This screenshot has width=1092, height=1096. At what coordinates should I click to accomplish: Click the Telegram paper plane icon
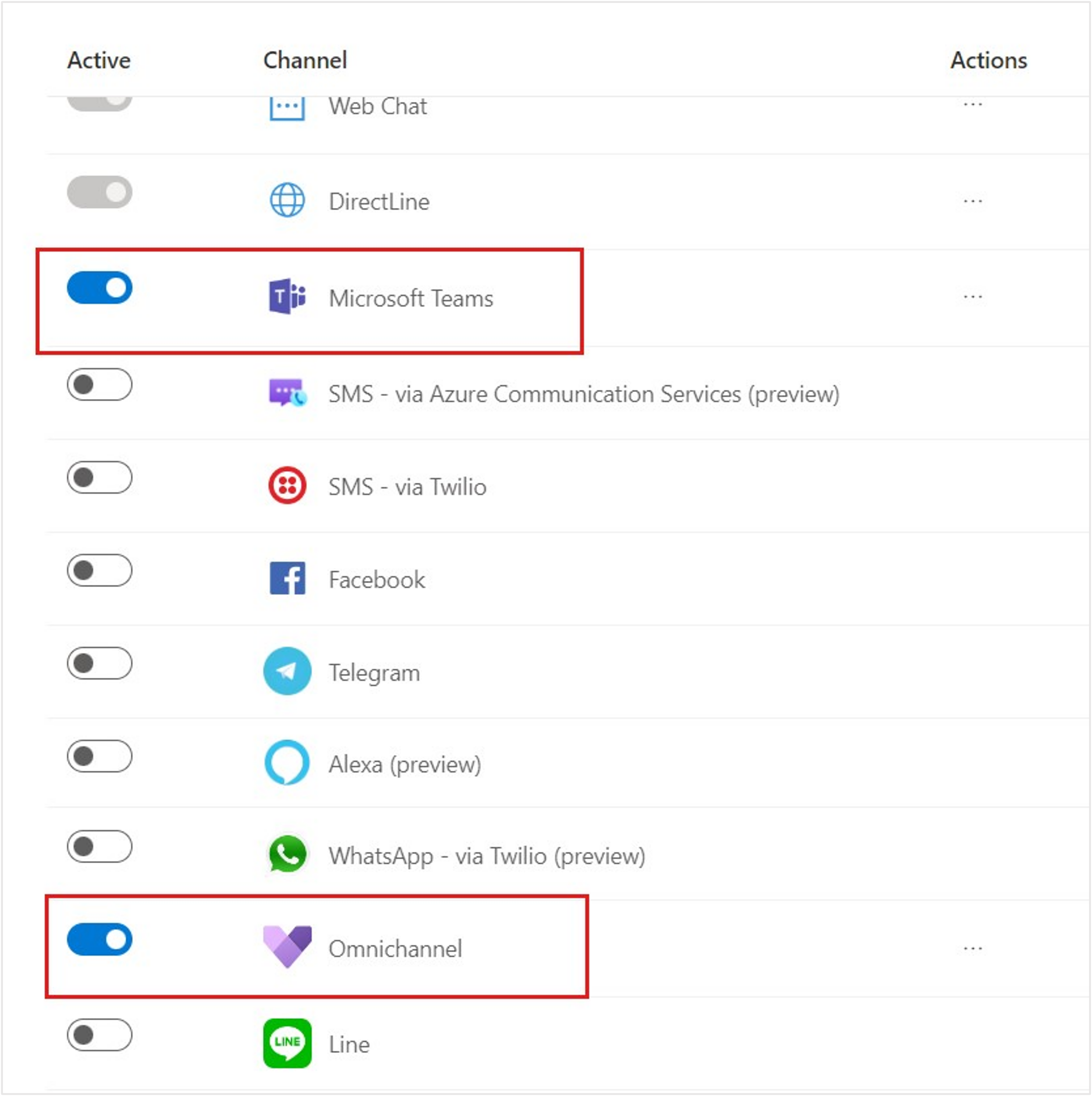click(x=287, y=671)
